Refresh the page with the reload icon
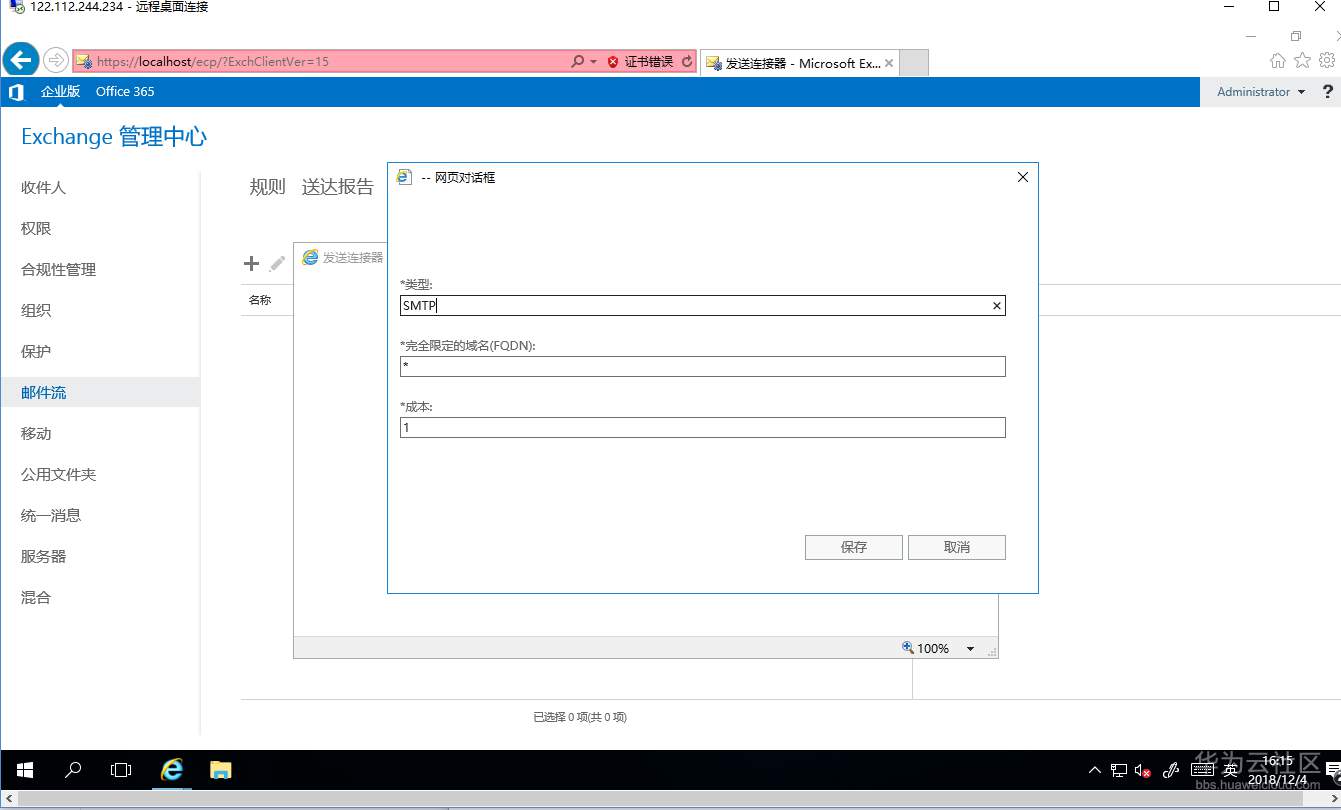1341x810 pixels. pos(687,60)
